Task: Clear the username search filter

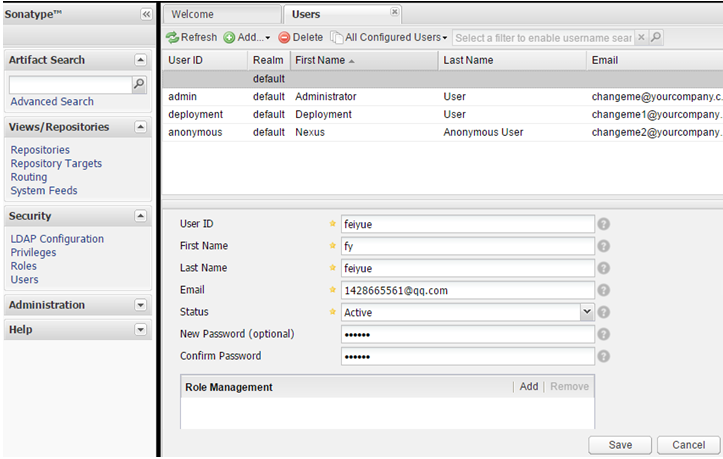Action: tap(641, 37)
